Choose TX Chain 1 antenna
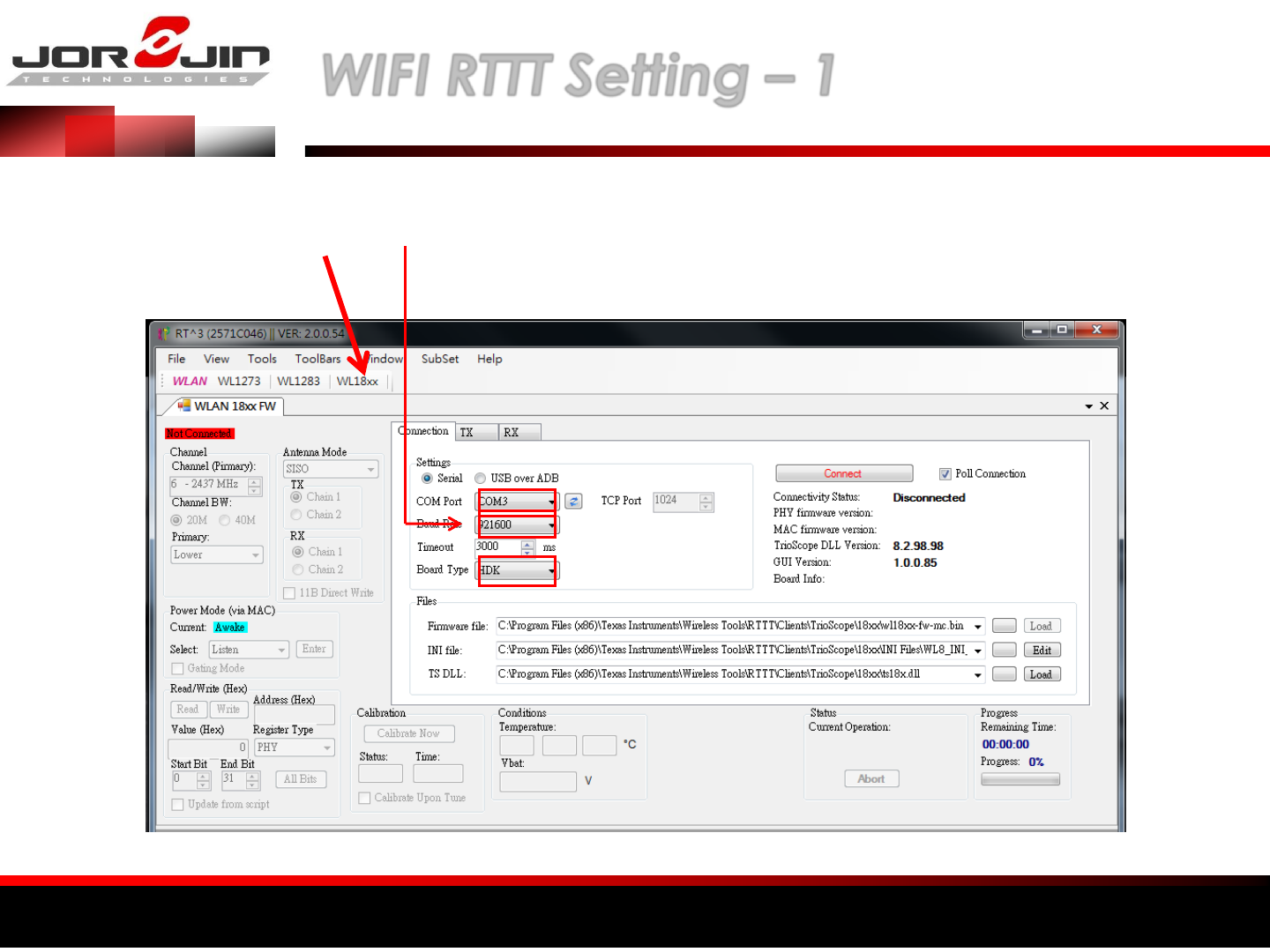This screenshot has width=1270, height=952. (296, 497)
